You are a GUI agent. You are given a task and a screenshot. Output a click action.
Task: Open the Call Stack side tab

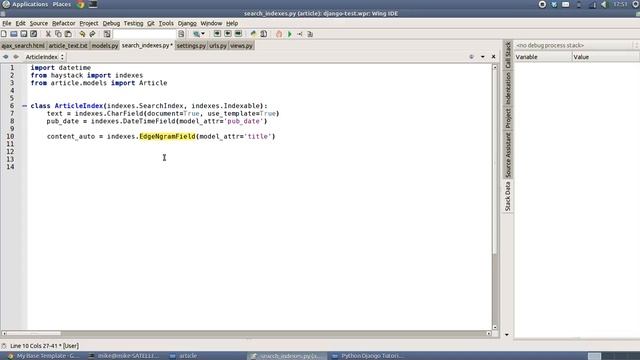pyautogui.click(x=508, y=55)
